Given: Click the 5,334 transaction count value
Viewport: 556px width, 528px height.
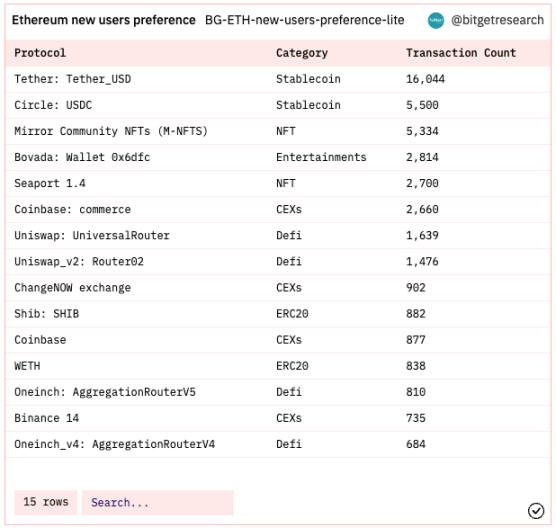Looking at the screenshot, I should pos(422,131).
